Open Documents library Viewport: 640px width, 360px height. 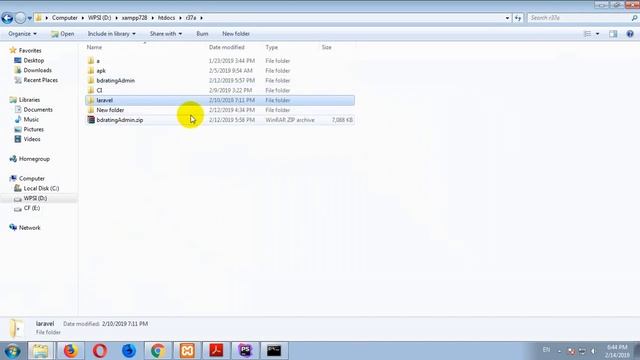point(38,109)
